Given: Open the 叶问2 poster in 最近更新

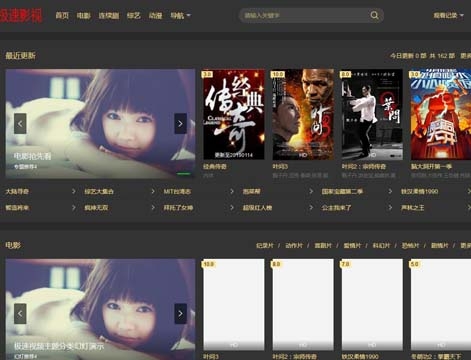Looking at the screenshot, I should [372, 114].
